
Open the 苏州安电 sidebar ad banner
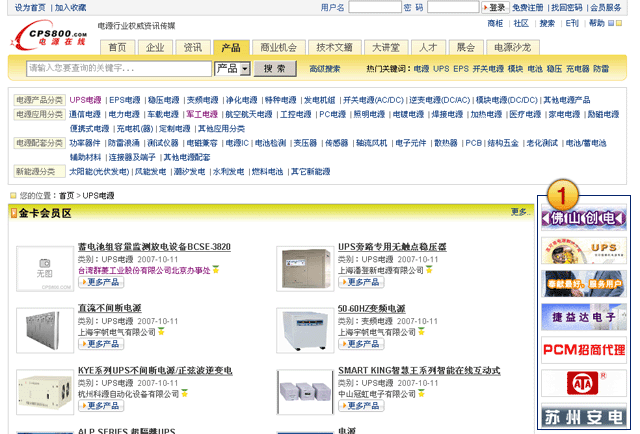(x=585, y=415)
